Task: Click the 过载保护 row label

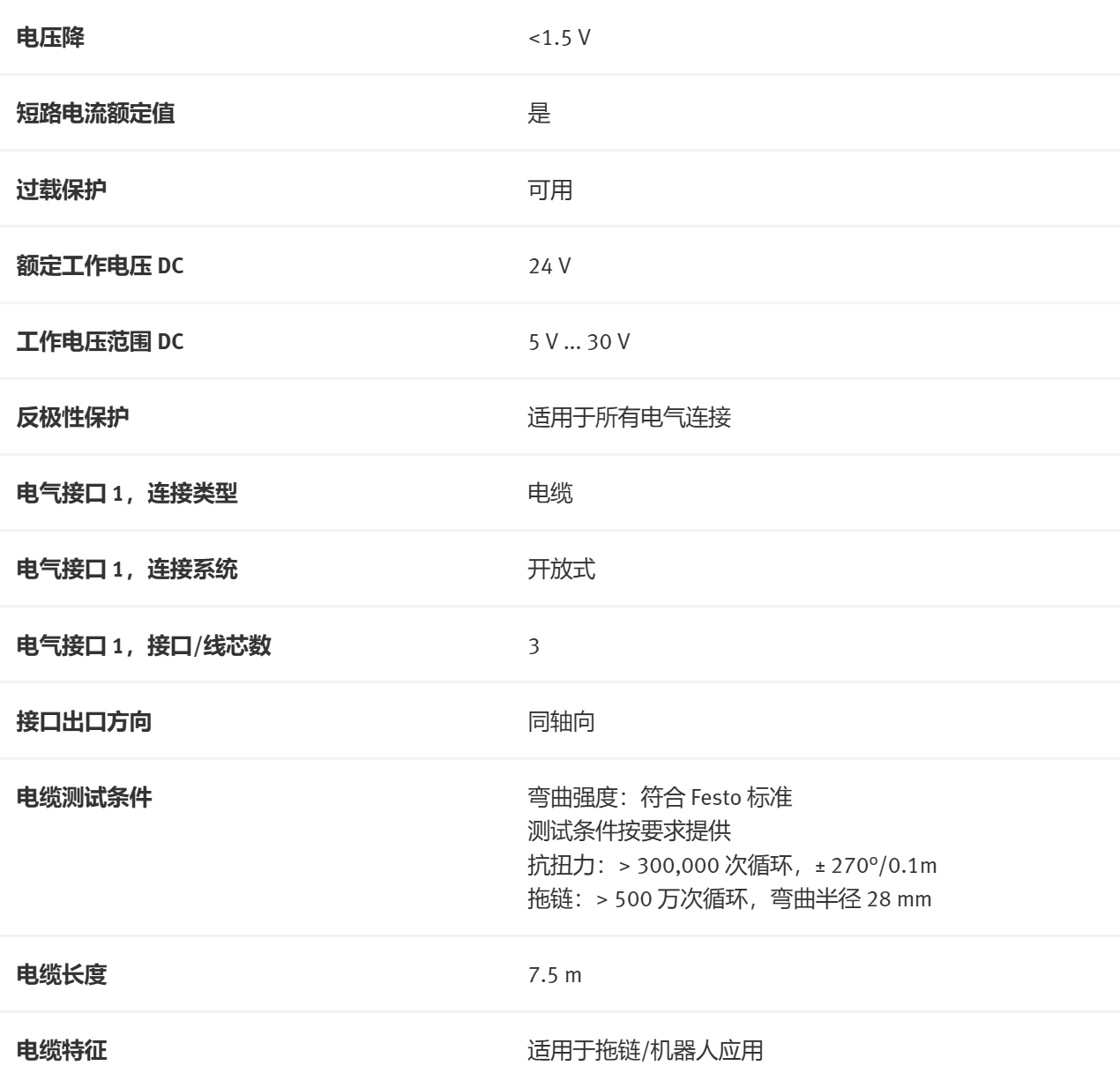Action: click(x=62, y=190)
